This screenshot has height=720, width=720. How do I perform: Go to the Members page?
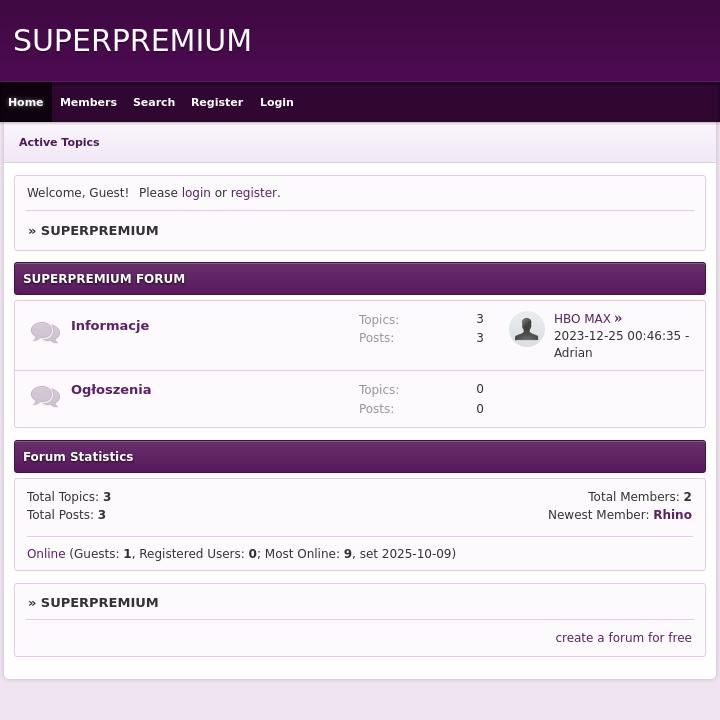(x=88, y=102)
